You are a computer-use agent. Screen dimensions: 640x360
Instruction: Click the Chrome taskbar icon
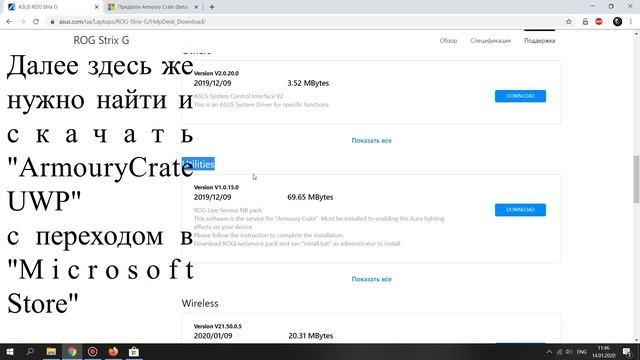coord(72,351)
